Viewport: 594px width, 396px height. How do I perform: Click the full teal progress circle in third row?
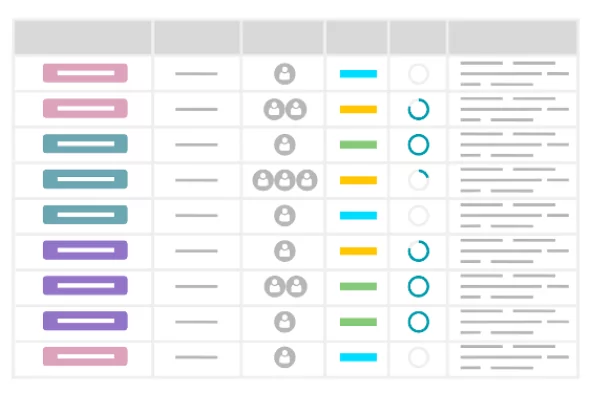pyautogui.click(x=418, y=144)
